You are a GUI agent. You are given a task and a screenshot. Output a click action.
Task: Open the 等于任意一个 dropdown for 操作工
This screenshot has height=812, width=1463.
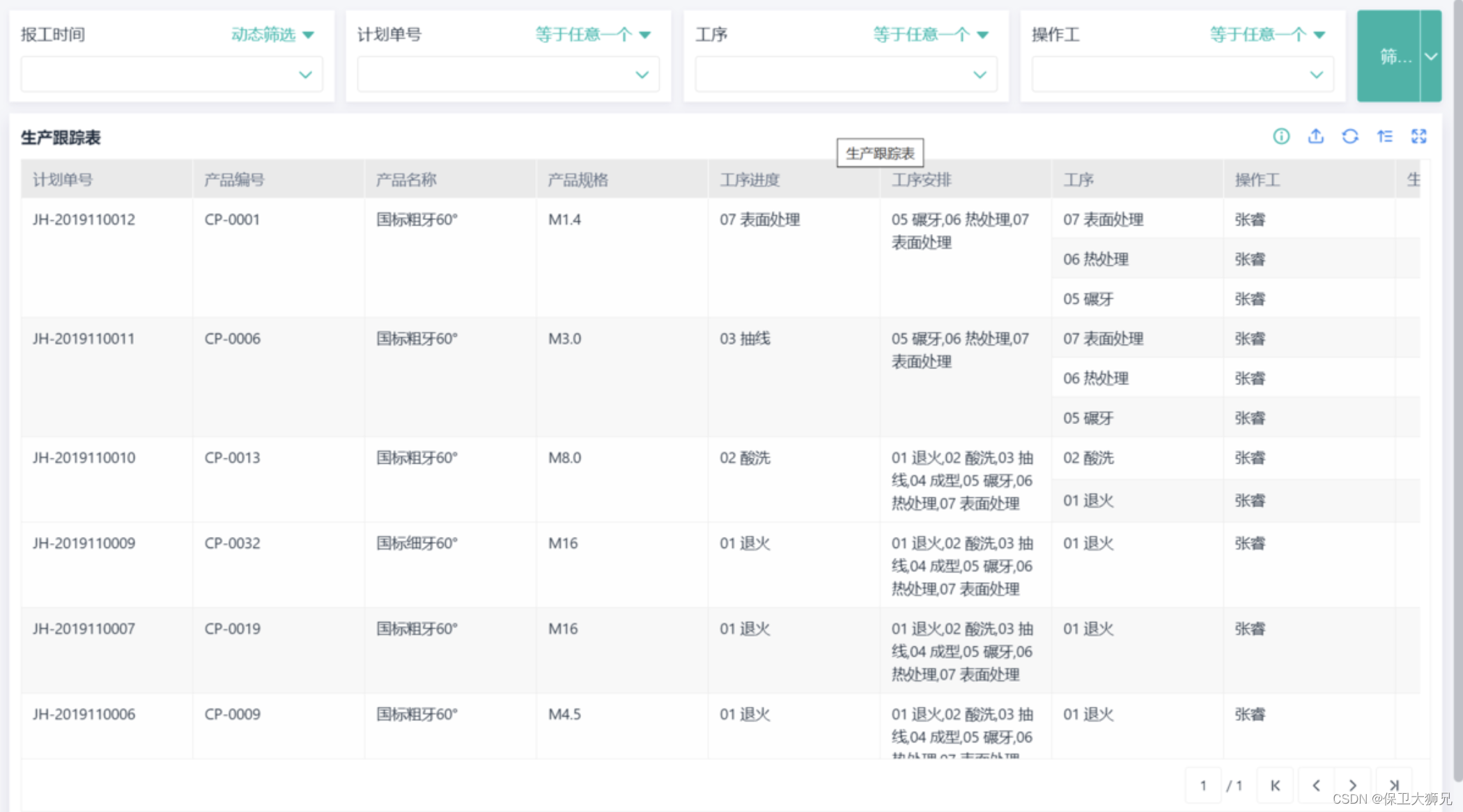pyautogui.click(x=1267, y=34)
